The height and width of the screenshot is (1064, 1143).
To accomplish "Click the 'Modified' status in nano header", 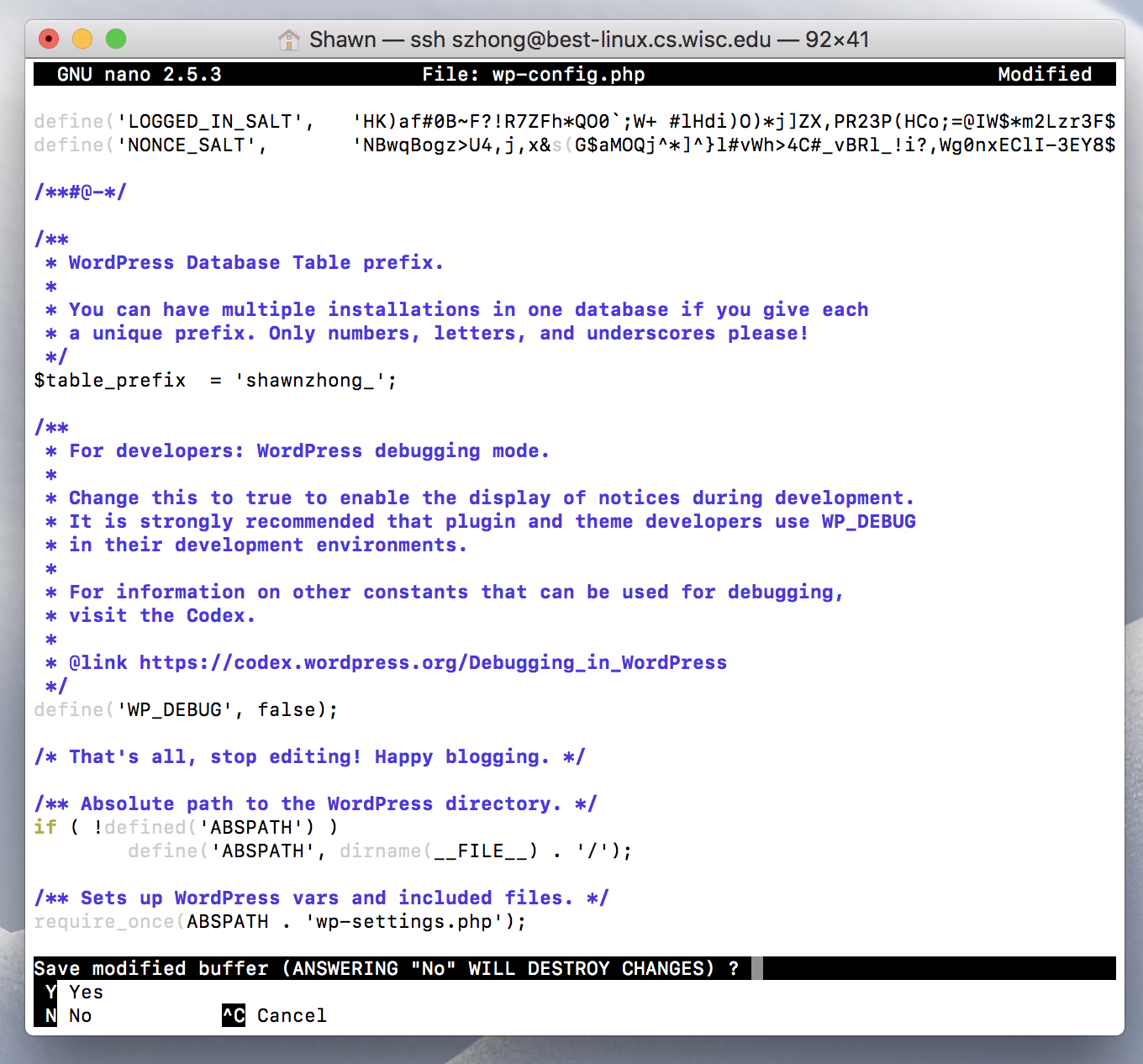I will click(x=1045, y=74).
